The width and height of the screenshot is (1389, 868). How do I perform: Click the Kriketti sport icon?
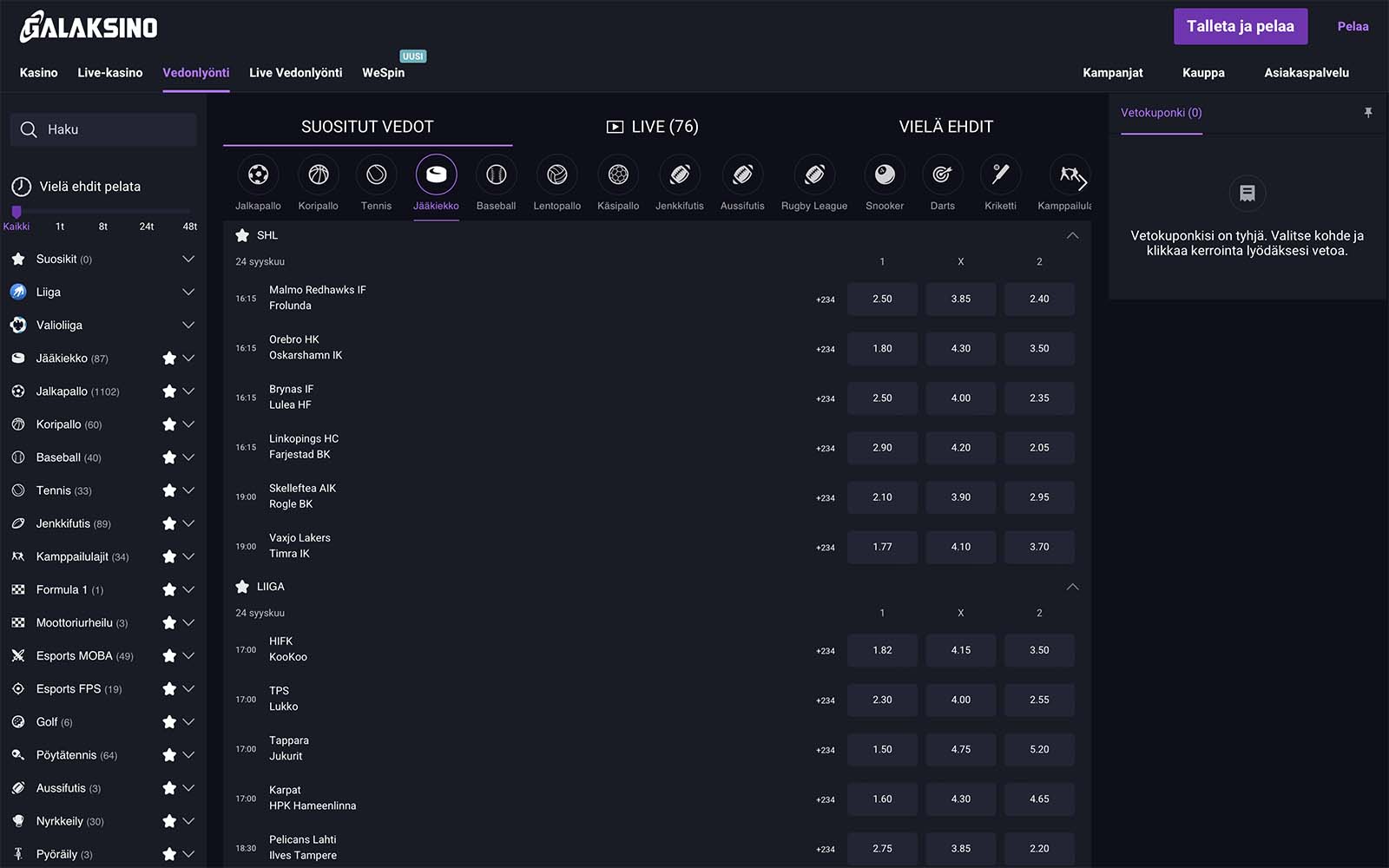(x=1000, y=175)
